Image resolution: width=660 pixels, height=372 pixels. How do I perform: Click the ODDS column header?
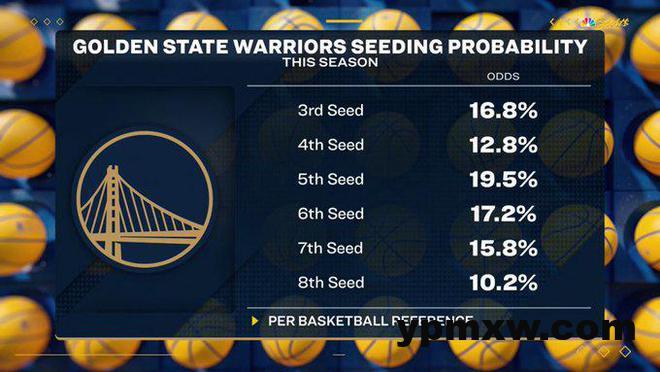point(503,77)
